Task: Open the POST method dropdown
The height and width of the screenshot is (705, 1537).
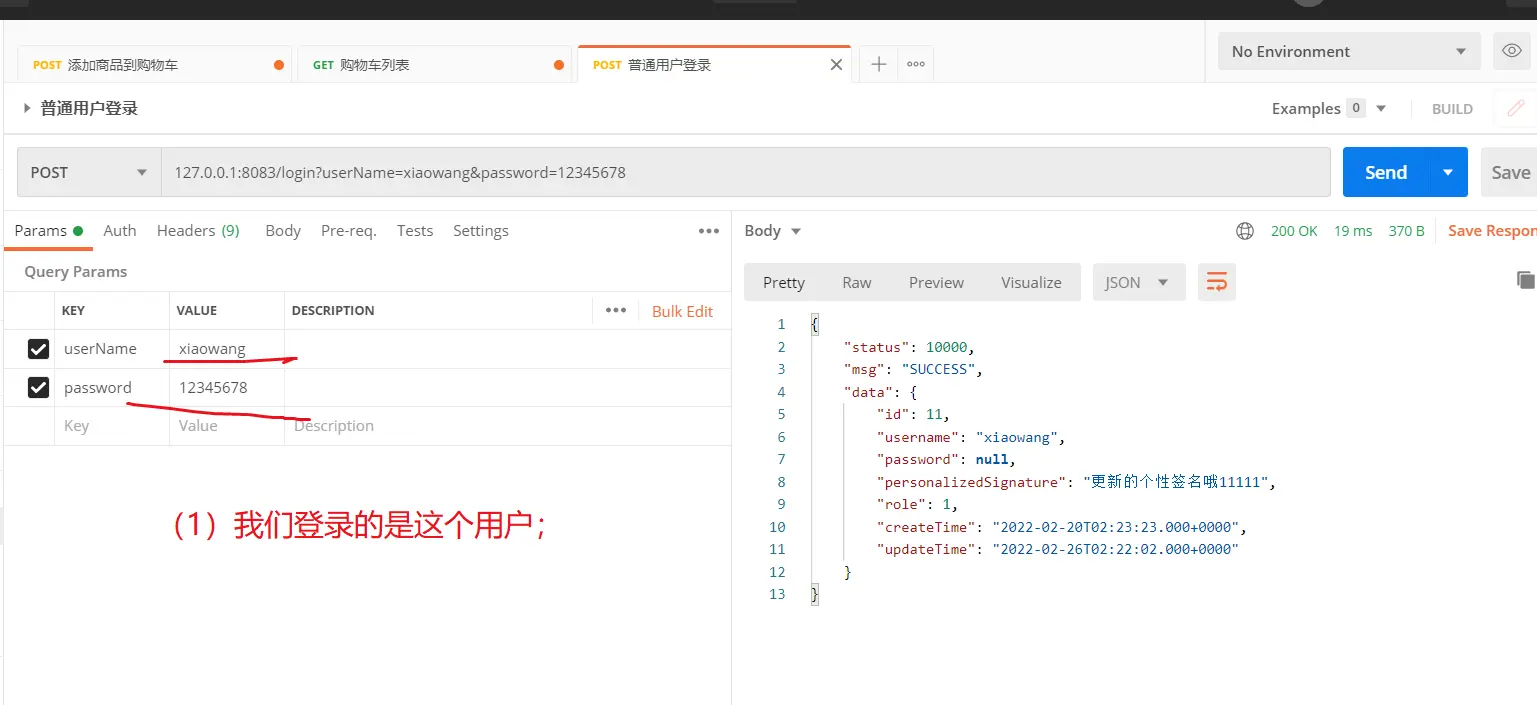Action: pos(89,173)
